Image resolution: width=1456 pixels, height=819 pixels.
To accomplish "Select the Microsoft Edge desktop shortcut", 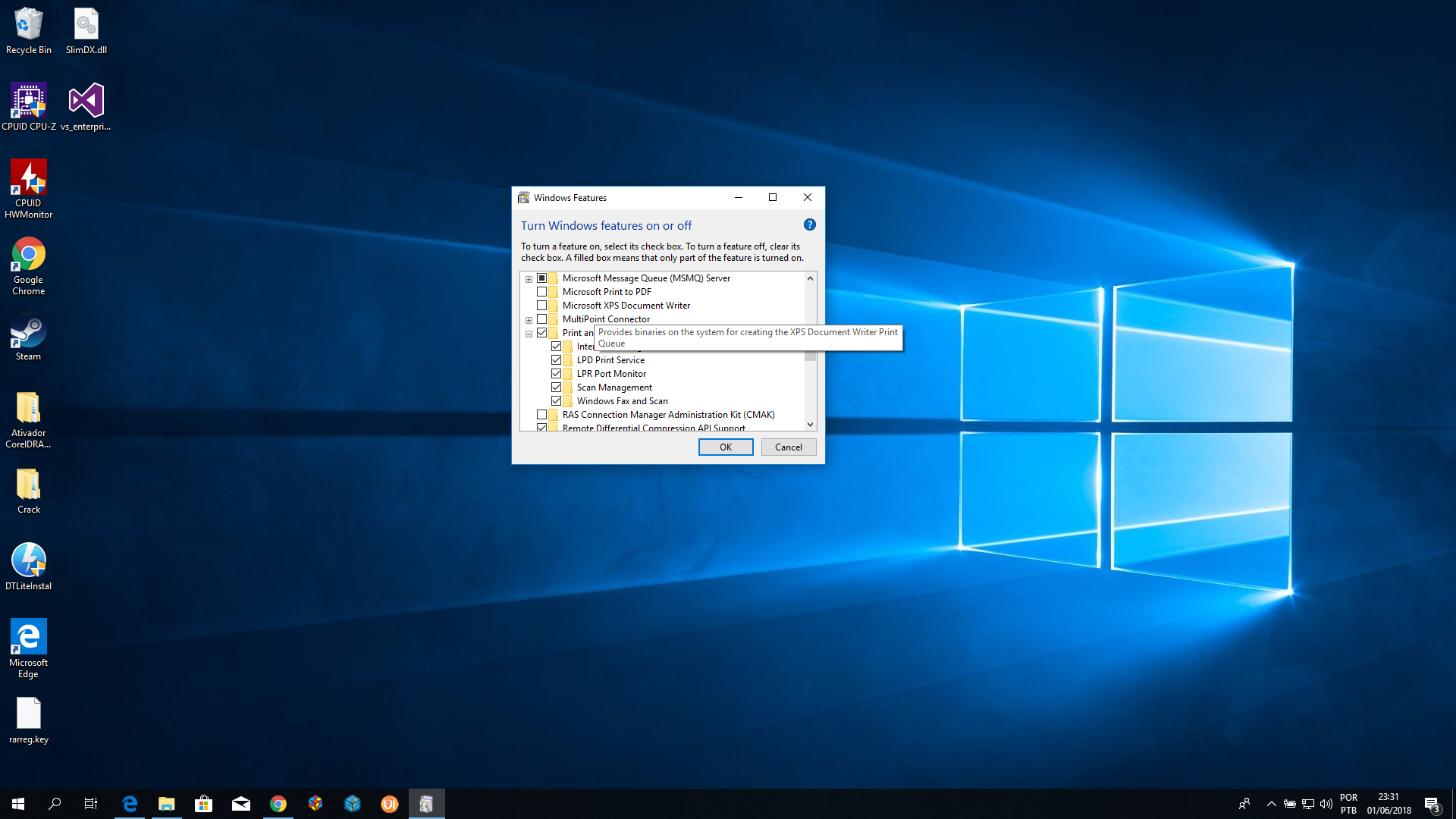I will [29, 648].
